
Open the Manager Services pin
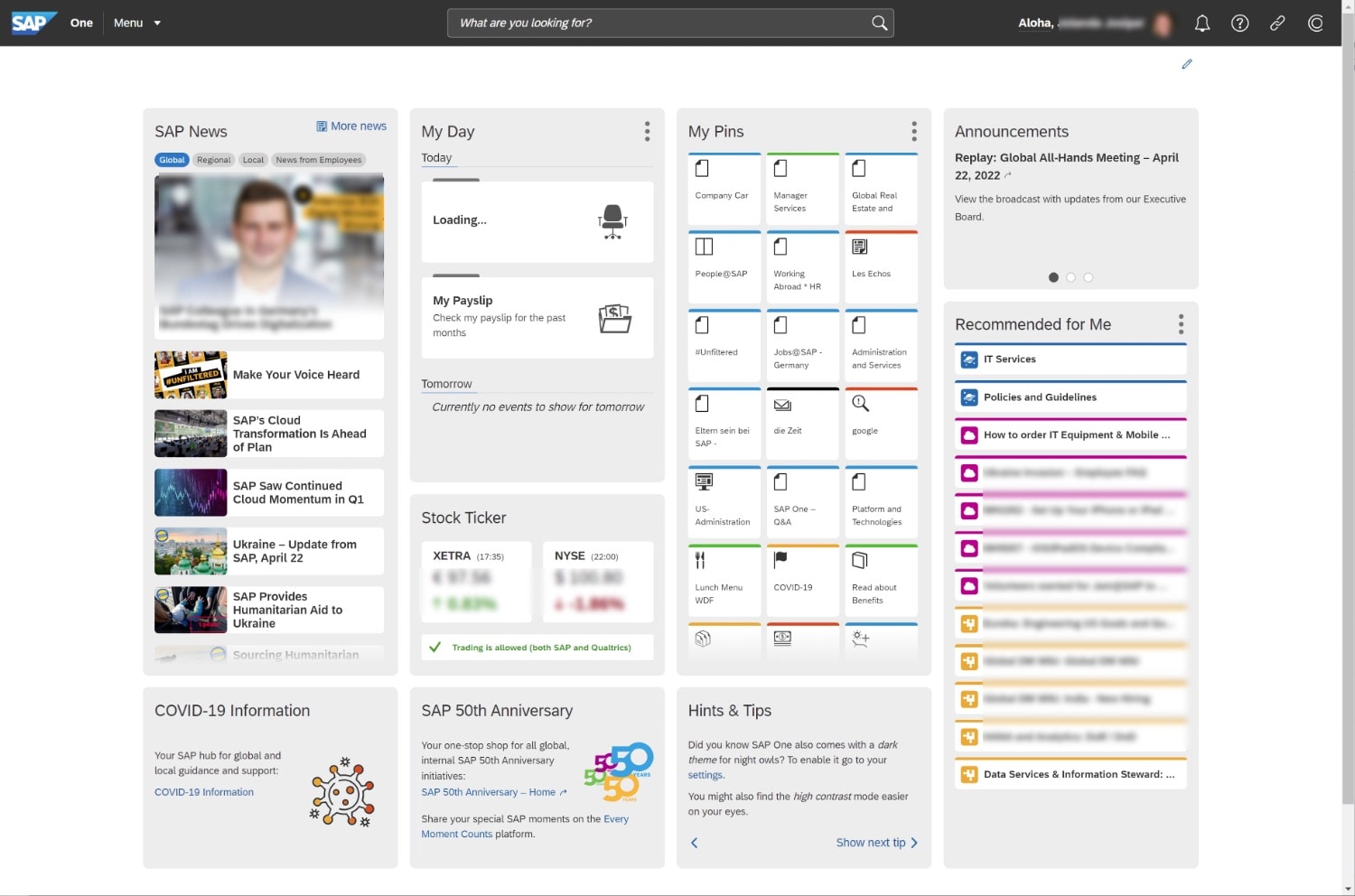[x=802, y=189]
